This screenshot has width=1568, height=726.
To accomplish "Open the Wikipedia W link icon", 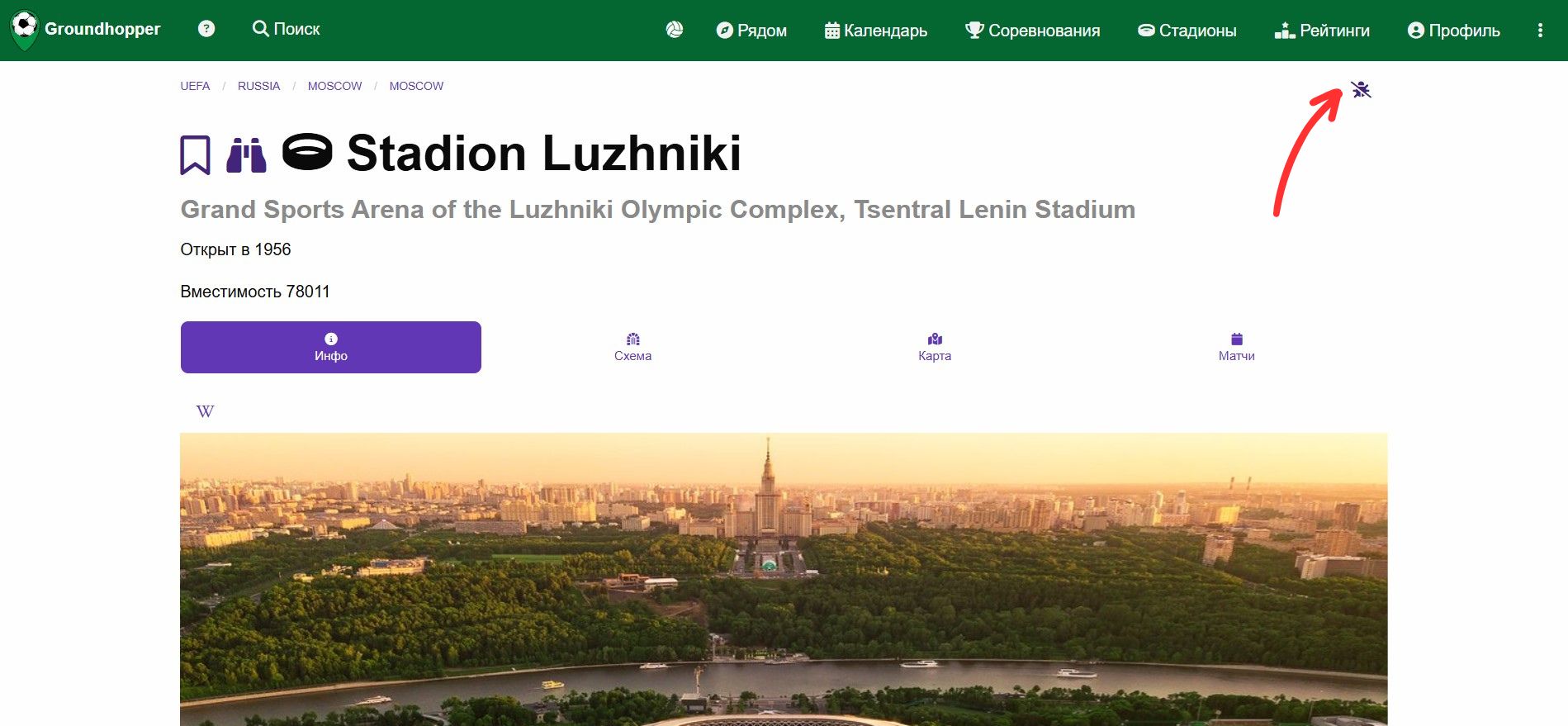I will click(206, 411).
